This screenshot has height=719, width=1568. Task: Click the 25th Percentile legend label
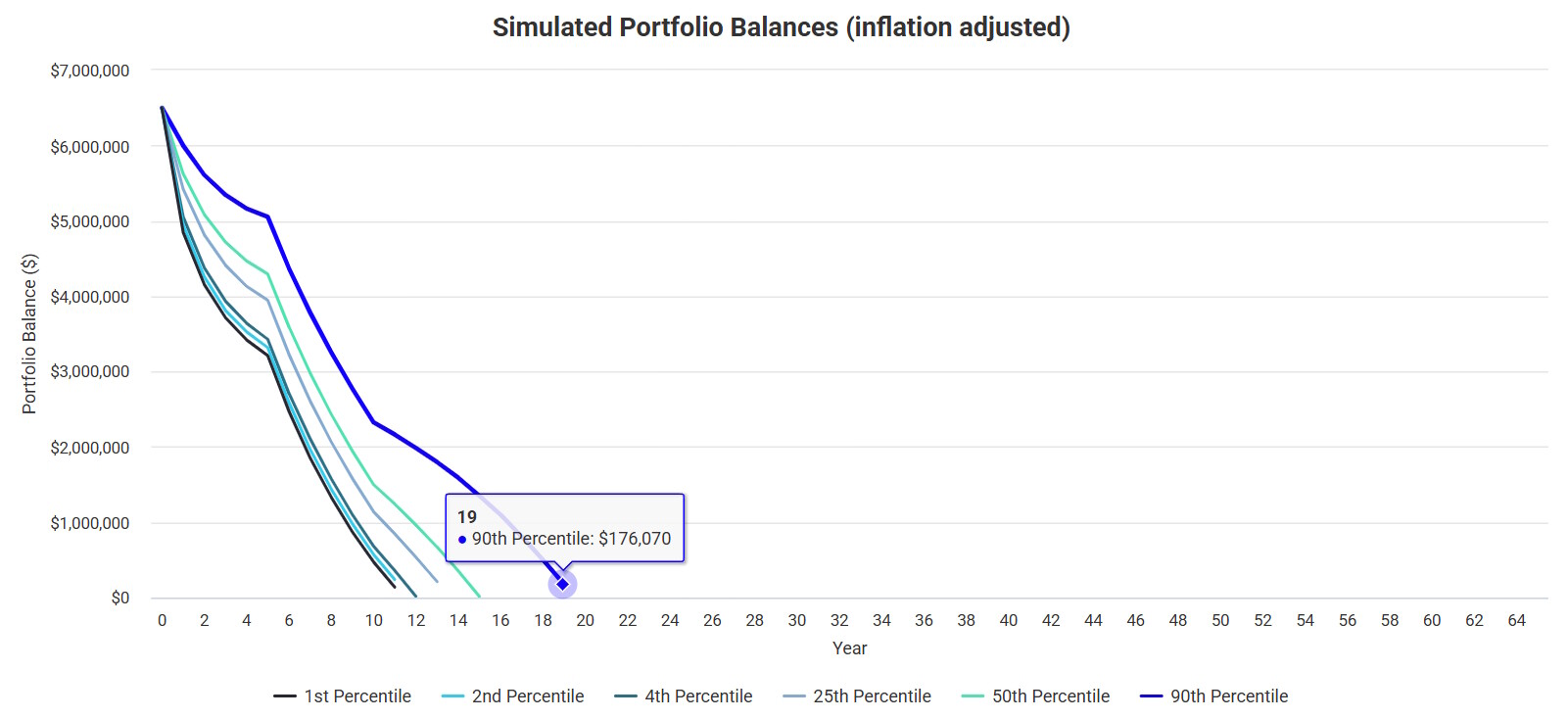point(872,696)
